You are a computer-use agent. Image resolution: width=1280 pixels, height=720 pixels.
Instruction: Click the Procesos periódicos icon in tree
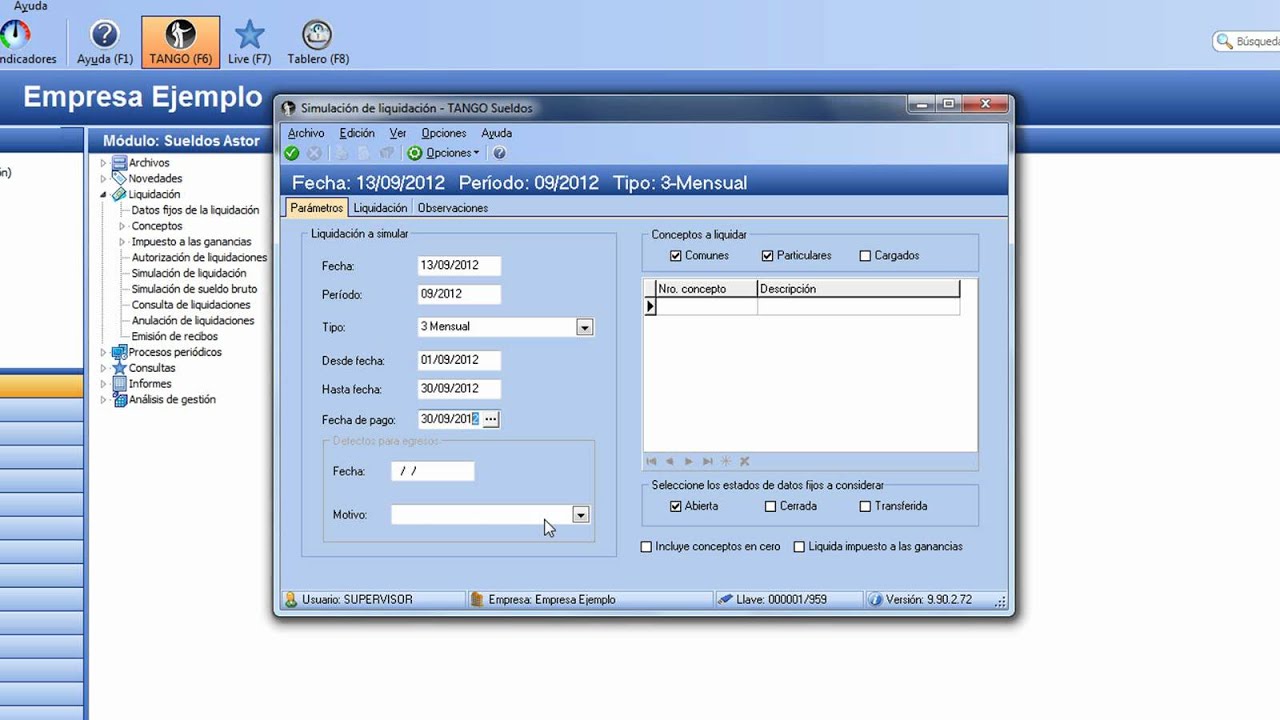tap(119, 352)
